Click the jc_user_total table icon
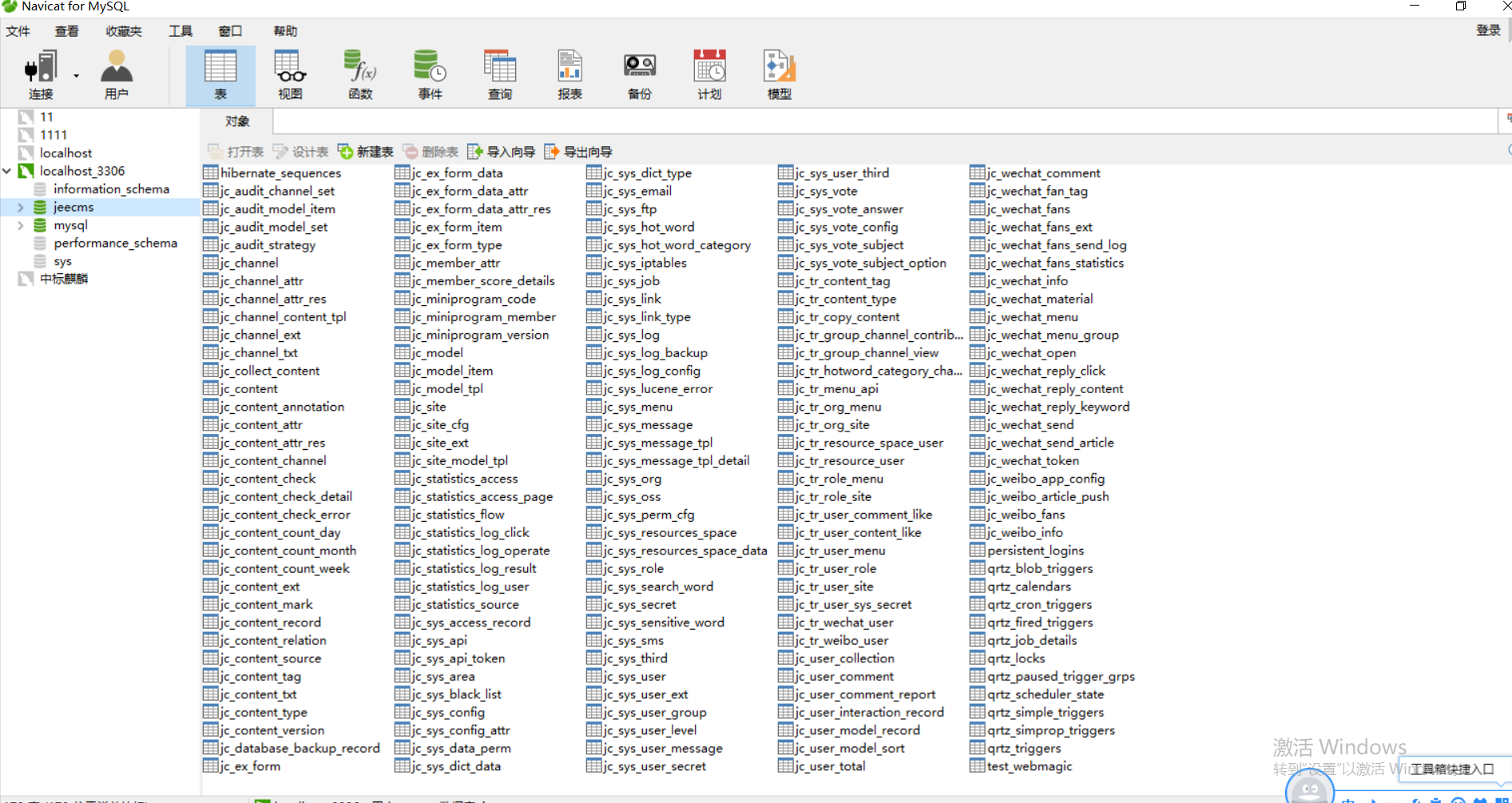Image resolution: width=1512 pixels, height=803 pixels. 786,766
